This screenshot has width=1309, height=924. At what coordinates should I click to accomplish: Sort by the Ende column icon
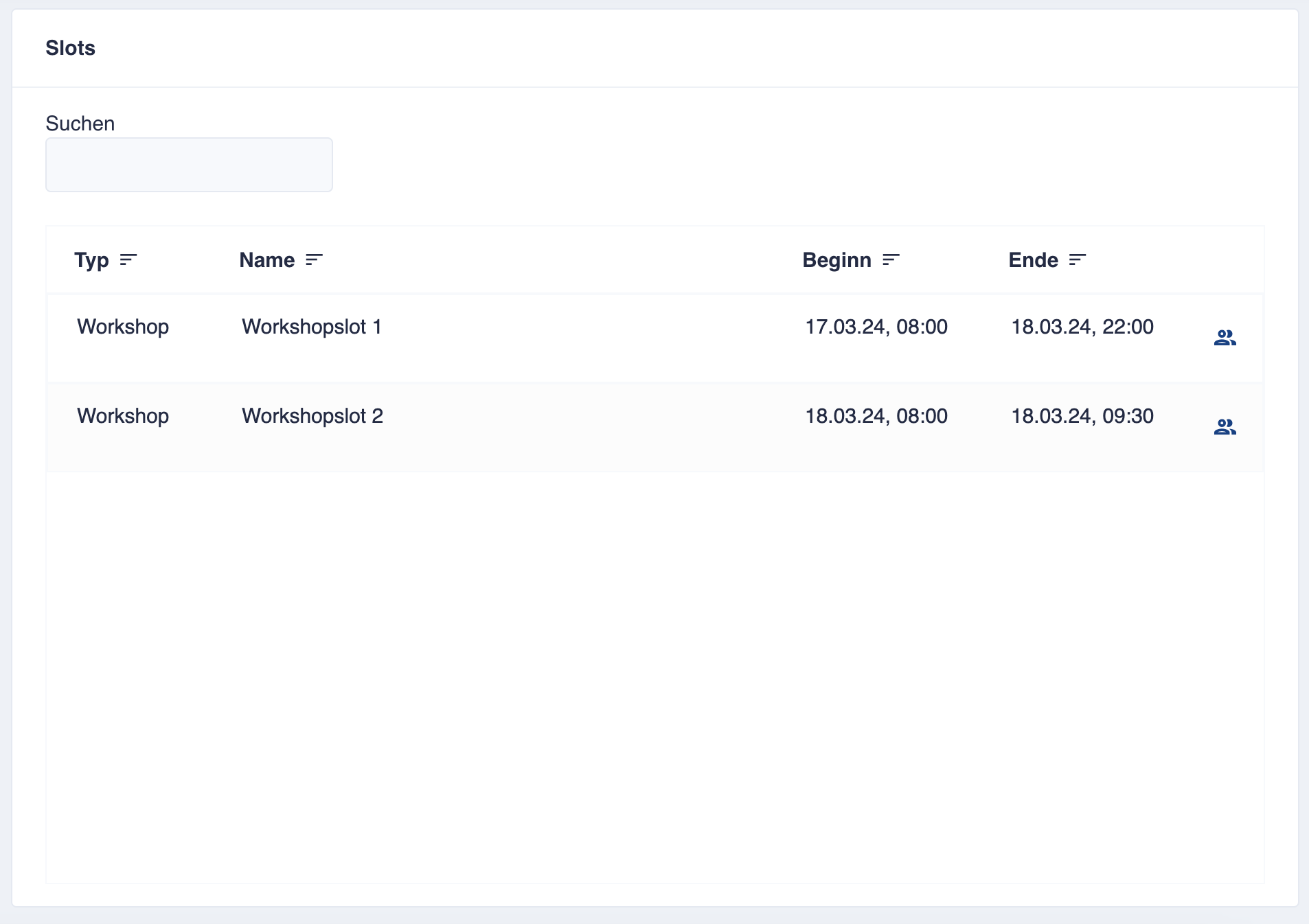[x=1078, y=259]
